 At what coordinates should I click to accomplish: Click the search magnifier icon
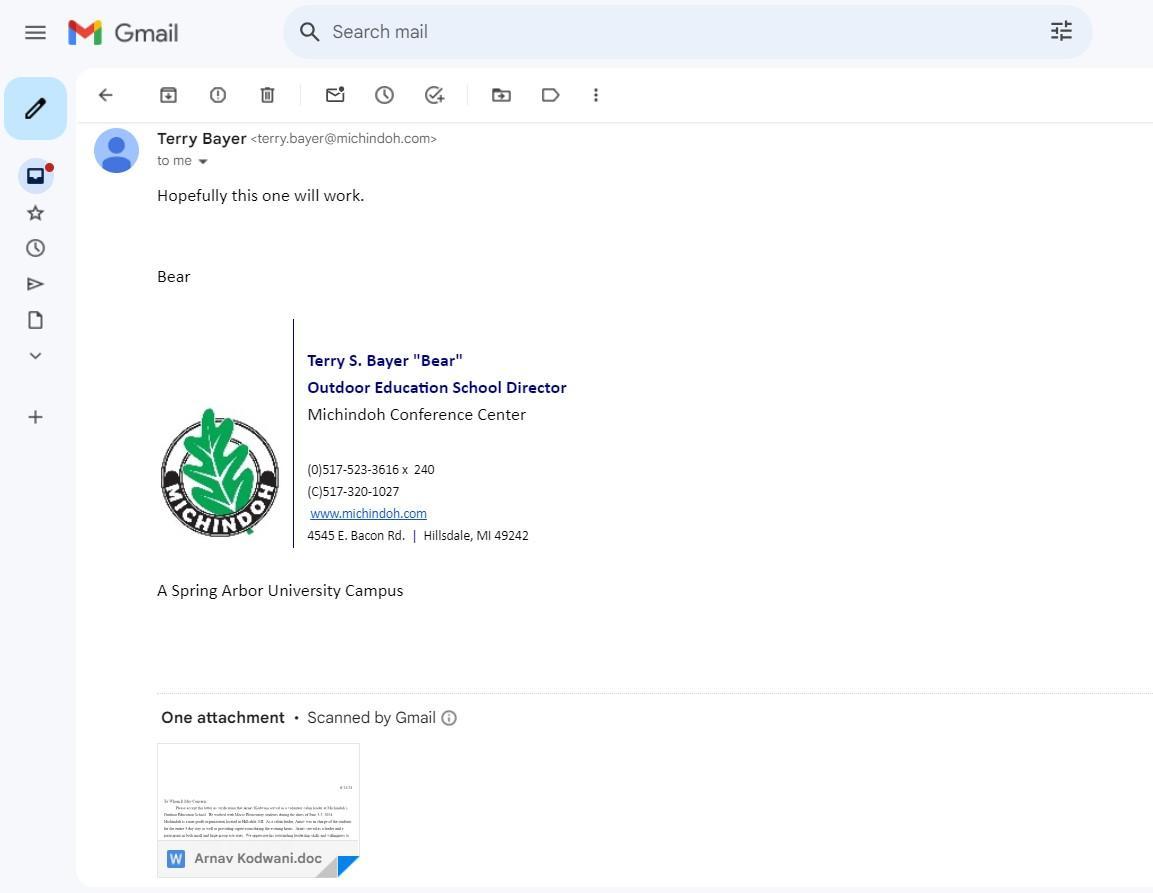pos(310,32)
